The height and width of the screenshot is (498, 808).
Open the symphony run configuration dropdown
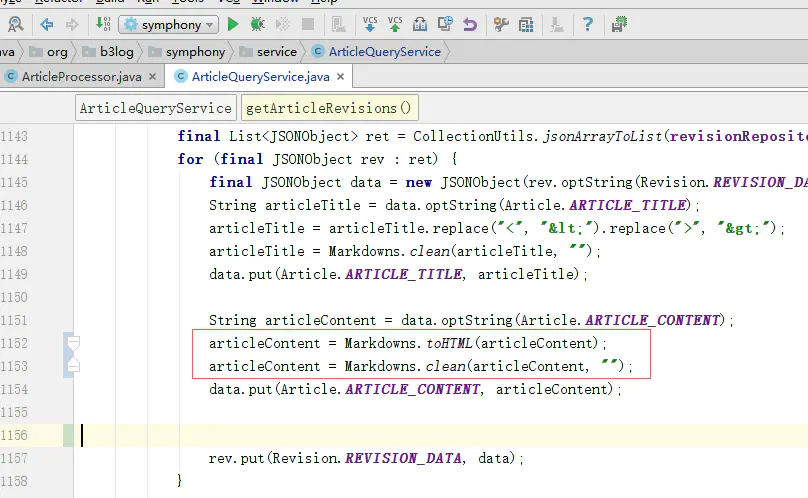click(168, 24)
